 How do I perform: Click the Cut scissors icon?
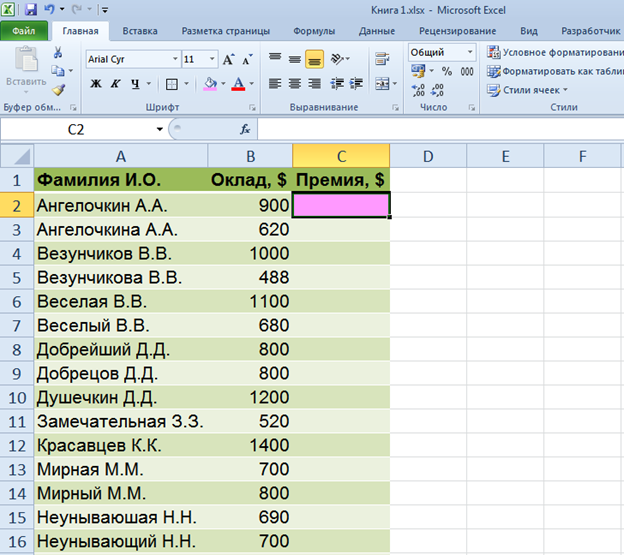pyautogui.click(x=57, y=55)
